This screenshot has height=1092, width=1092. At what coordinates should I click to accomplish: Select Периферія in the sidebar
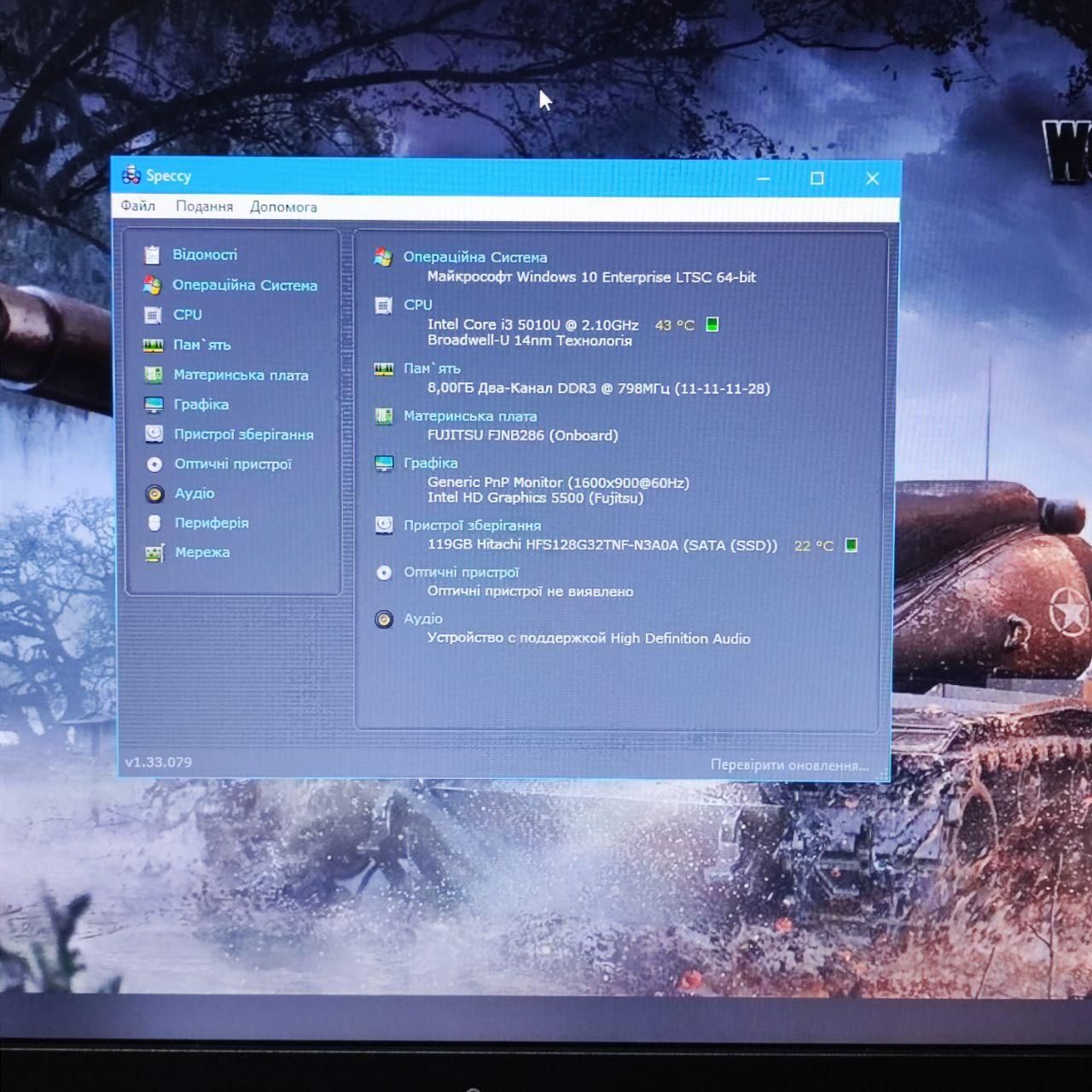(x=212, y=523)
